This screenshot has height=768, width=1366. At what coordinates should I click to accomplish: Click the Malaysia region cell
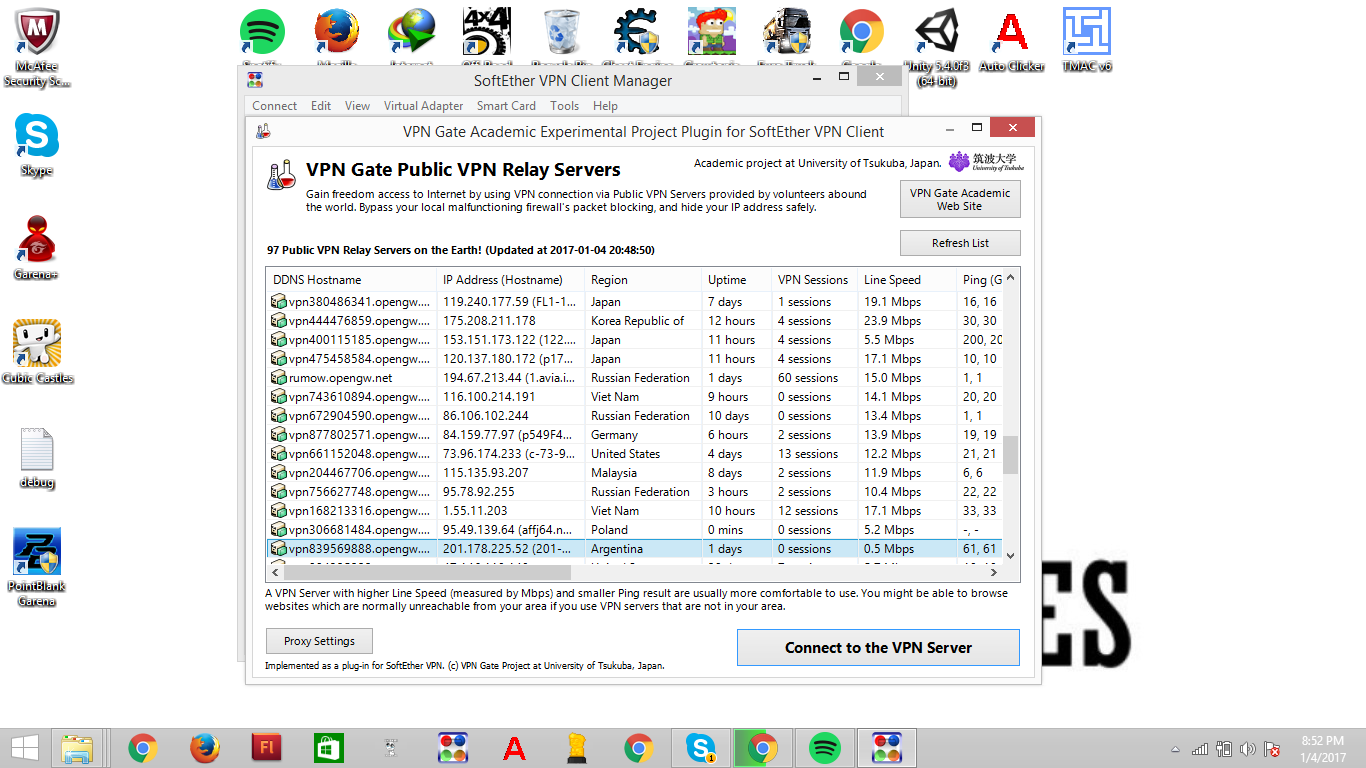pos(614,473)
